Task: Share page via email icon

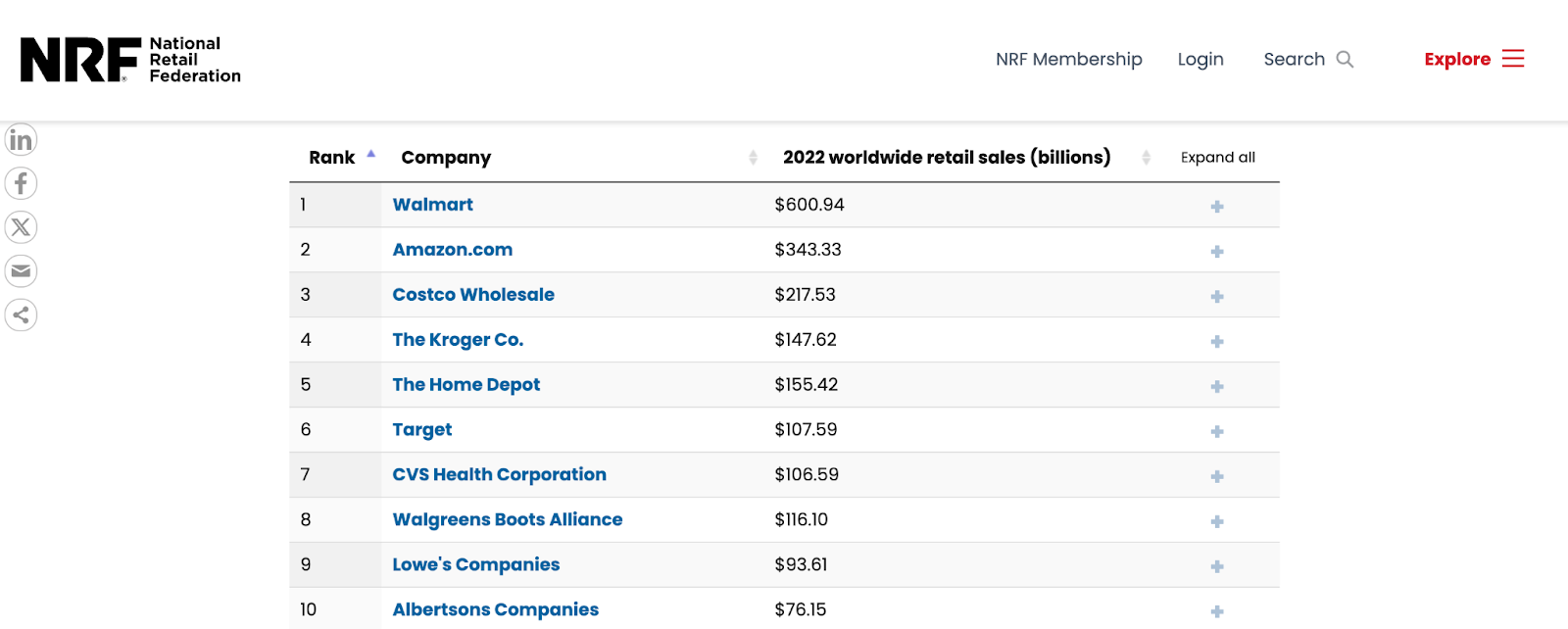Action: point(21,271)
